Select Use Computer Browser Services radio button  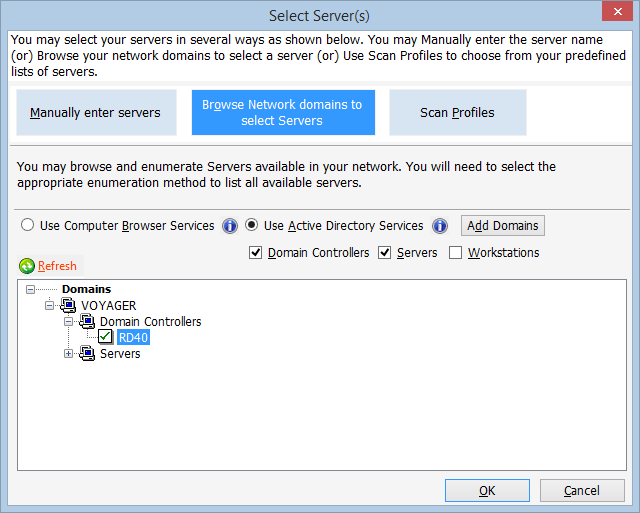coord(27,225)
